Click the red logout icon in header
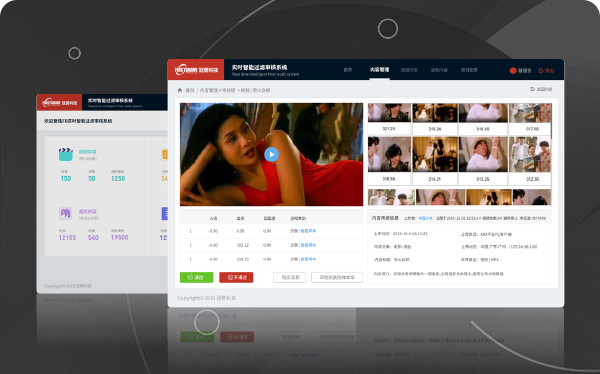This screenshot has width=600, height=374. [x=541, y=70]
